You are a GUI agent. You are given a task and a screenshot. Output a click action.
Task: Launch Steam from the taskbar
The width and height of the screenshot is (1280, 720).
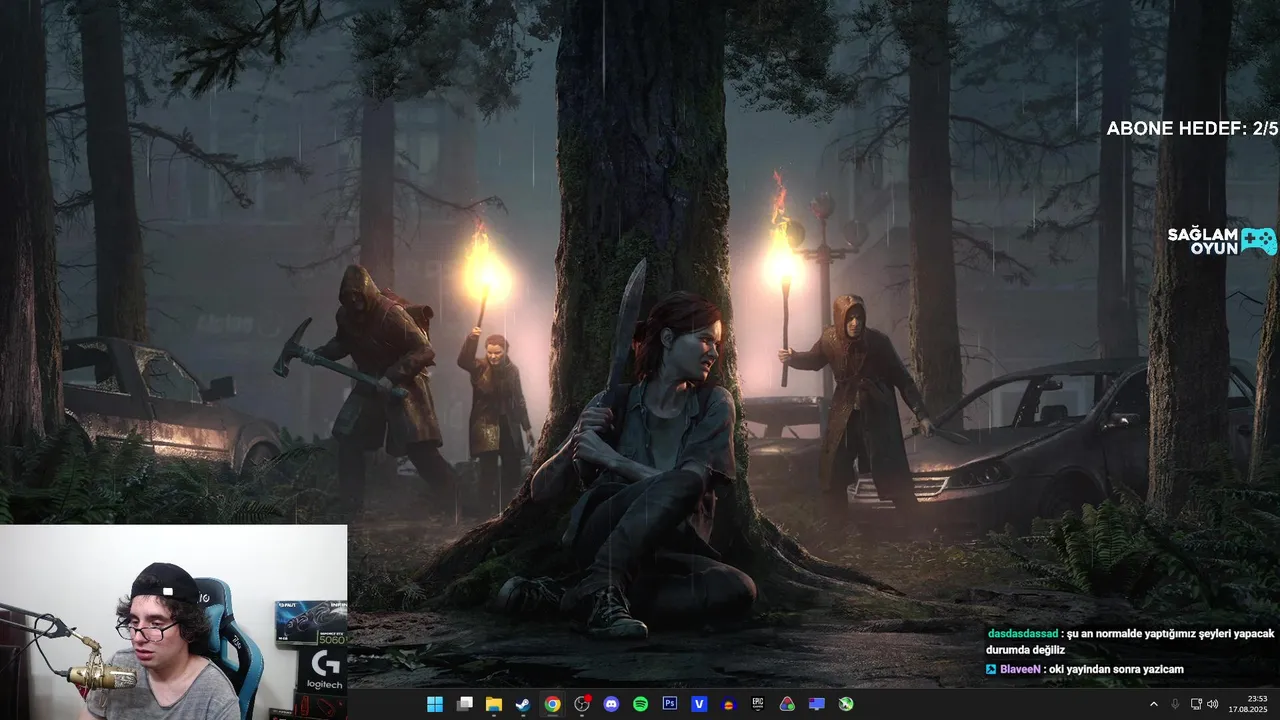point(523,704)
